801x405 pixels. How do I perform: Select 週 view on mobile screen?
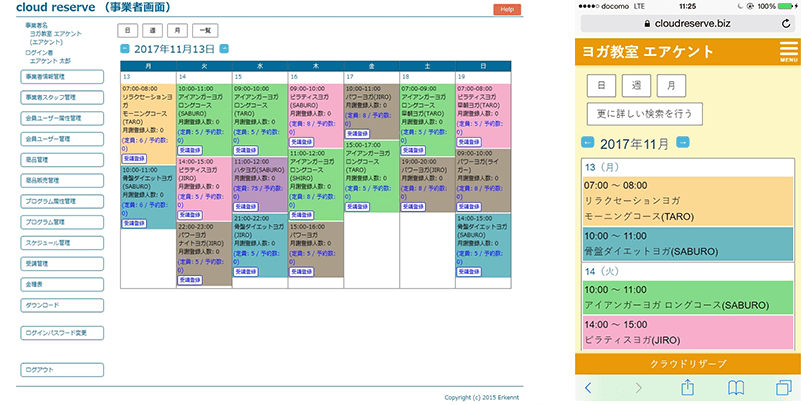pos(636,86)
